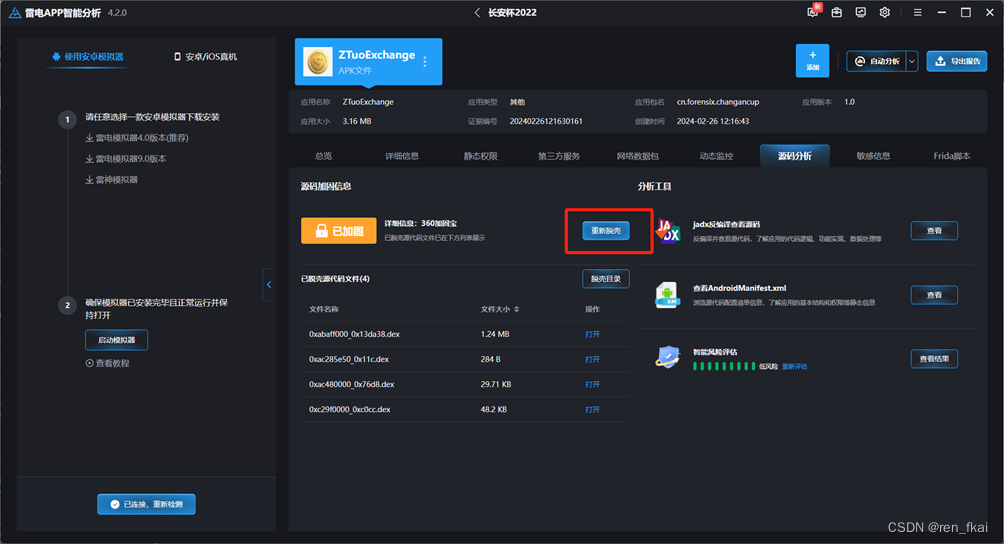Collapse the left panel with arrow handle
The width and height of the screenshot is (1004, 544).
coord(268,285)
